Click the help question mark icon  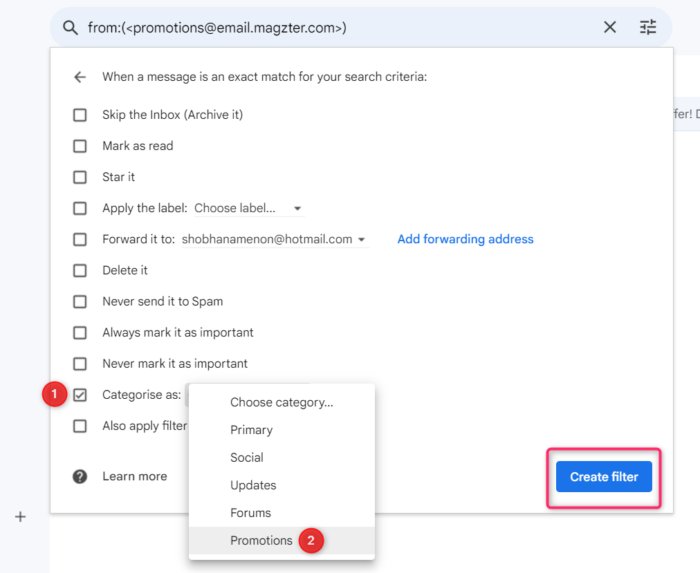point(80,476)
